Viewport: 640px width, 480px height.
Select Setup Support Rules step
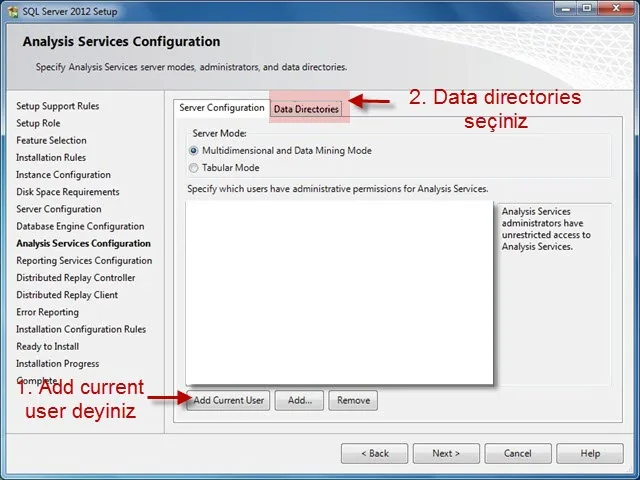58,106
